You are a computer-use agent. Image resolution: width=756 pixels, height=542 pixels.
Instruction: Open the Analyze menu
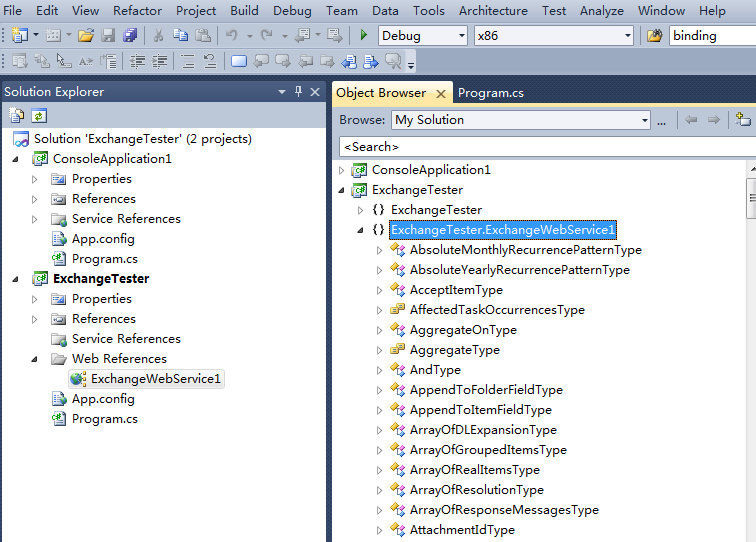click(x=602, y=11)
